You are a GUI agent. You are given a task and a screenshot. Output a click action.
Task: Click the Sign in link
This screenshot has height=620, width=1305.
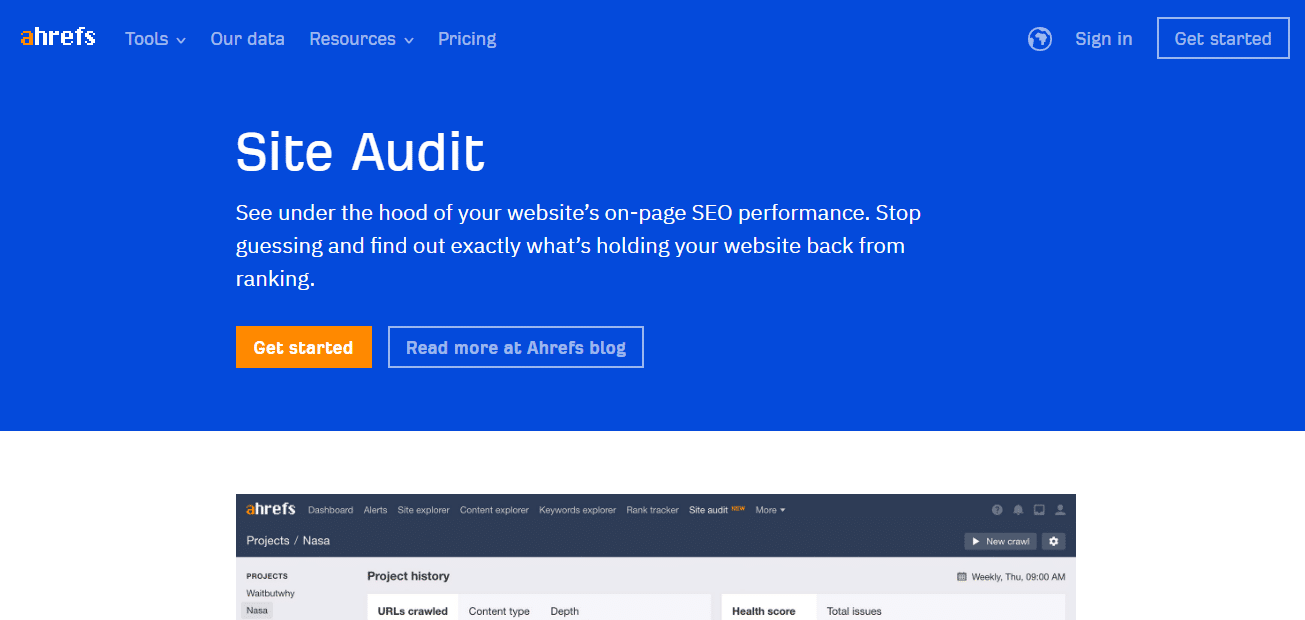(1104, 39)
